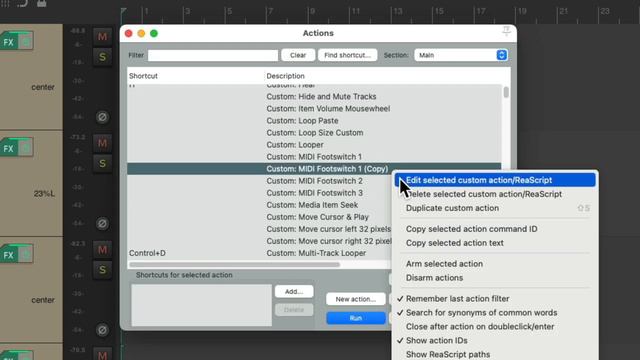Invert phase on the second track

102,224
